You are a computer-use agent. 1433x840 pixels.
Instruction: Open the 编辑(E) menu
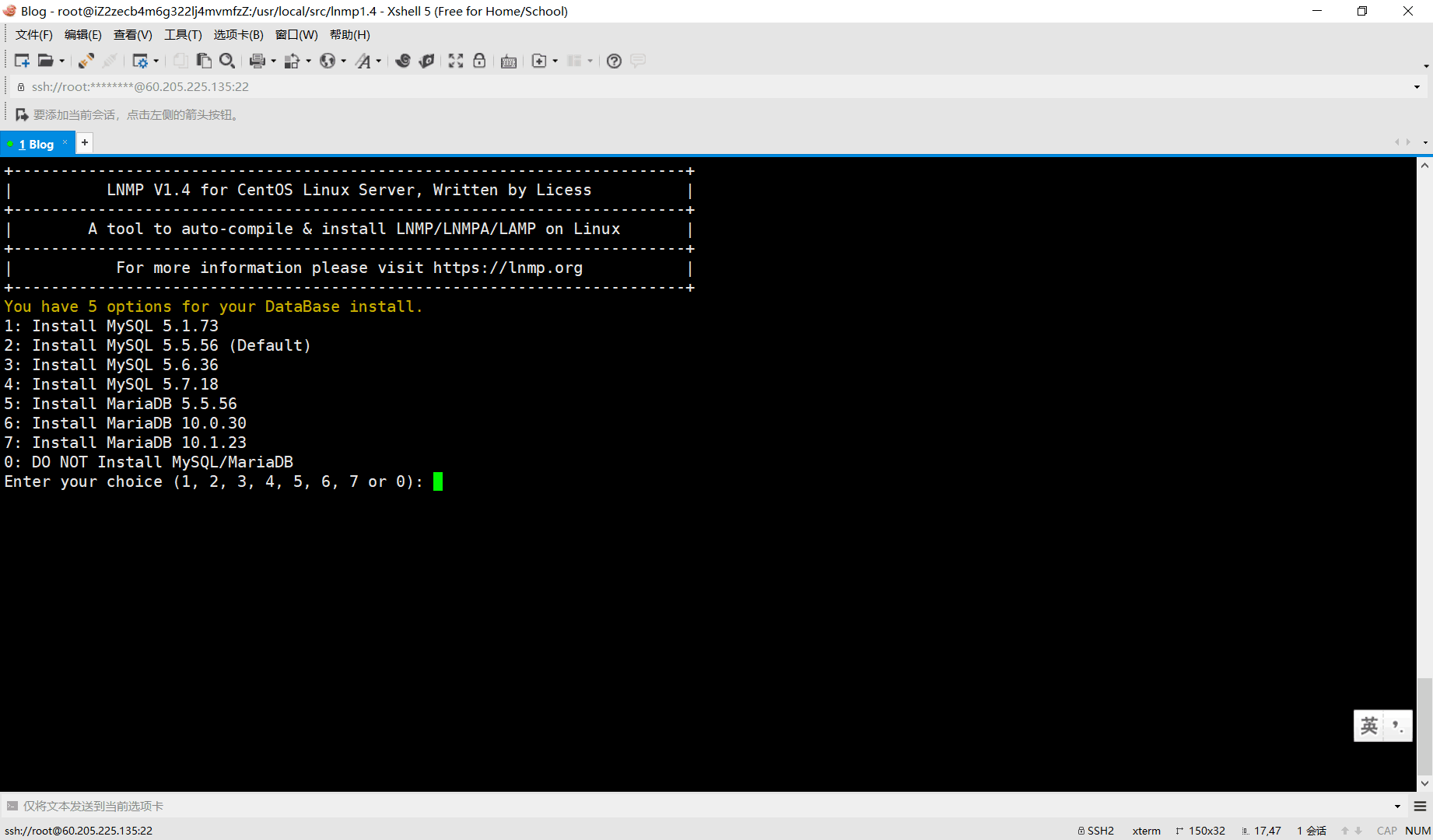click(x=82, y=34)
